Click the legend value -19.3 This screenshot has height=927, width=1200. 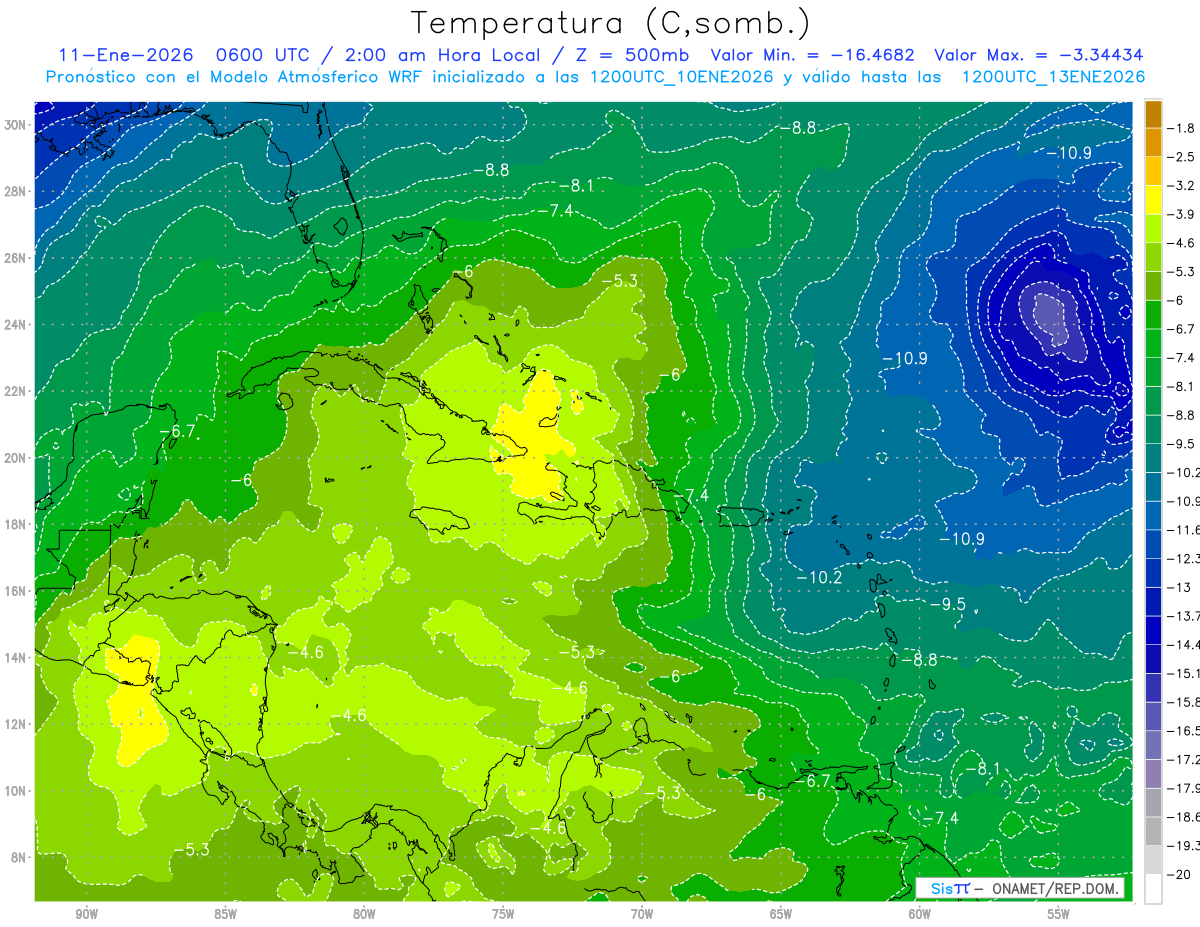point(1184,845)
